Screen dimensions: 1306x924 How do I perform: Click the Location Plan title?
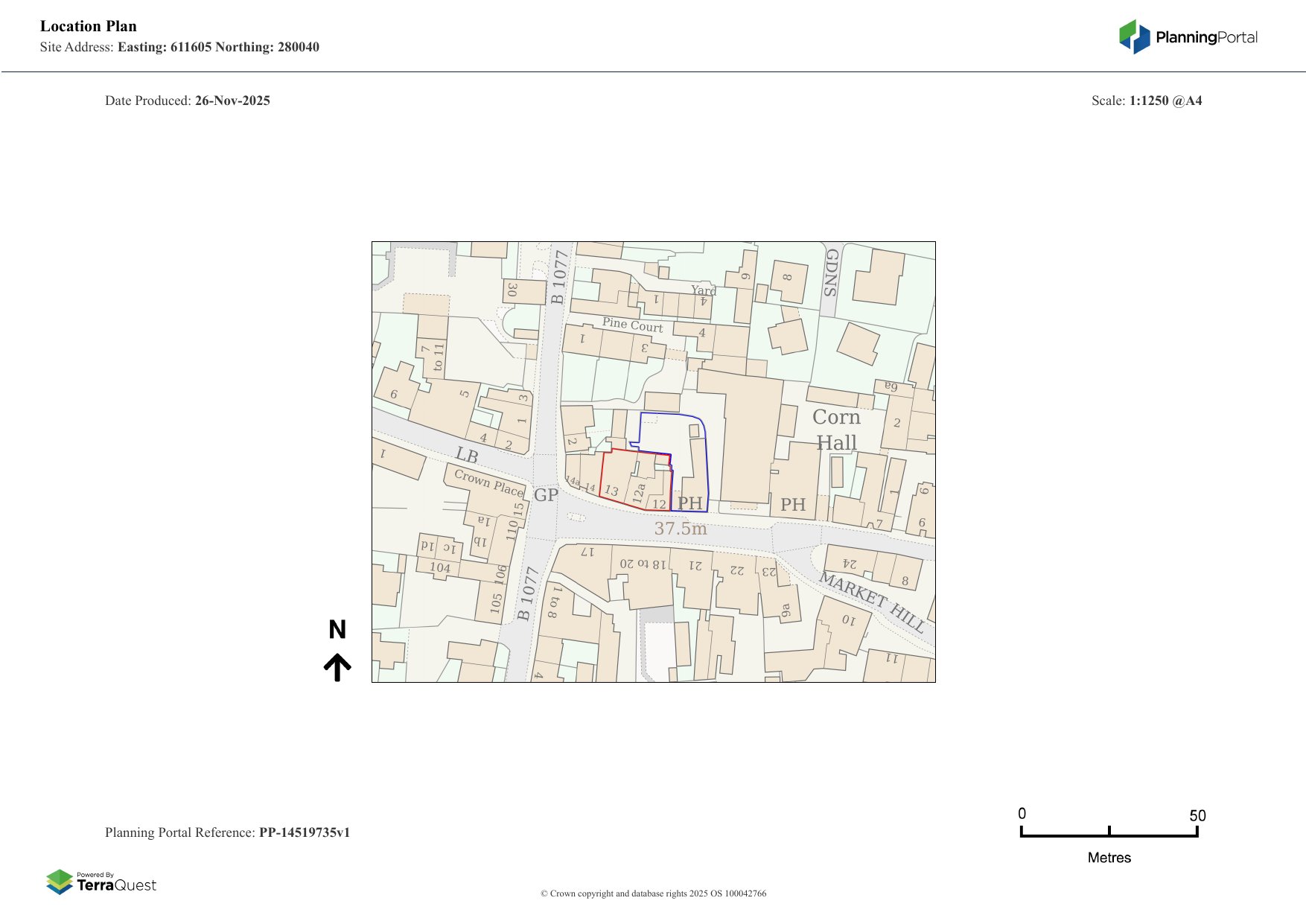pyautogui.click(x=89, y=26)
